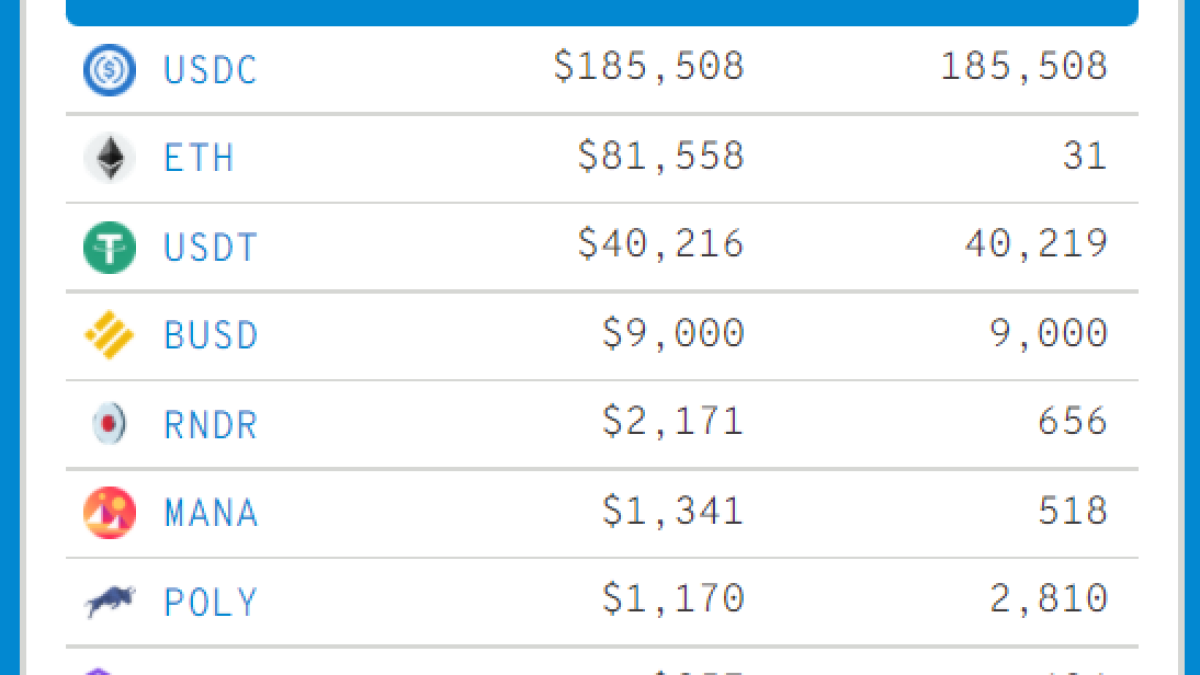The image size is (1200, 675).
Task: Click the RNDR token icon
Action: (x=109, y=424)
